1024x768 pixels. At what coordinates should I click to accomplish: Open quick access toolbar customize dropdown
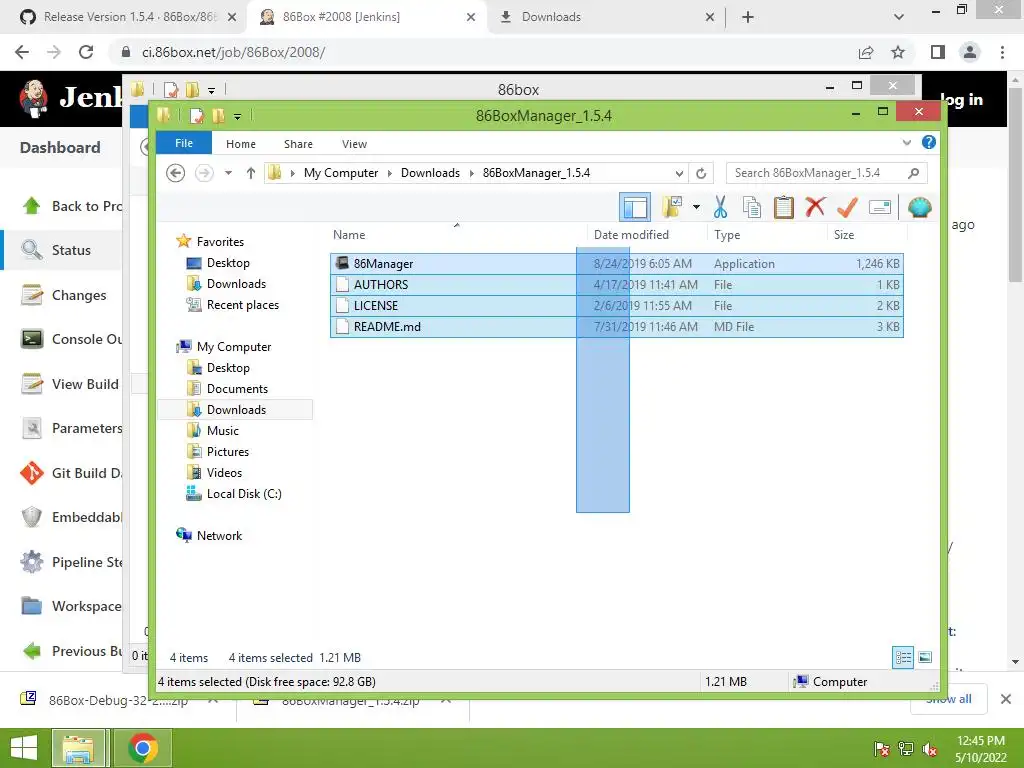coord(237,116)
